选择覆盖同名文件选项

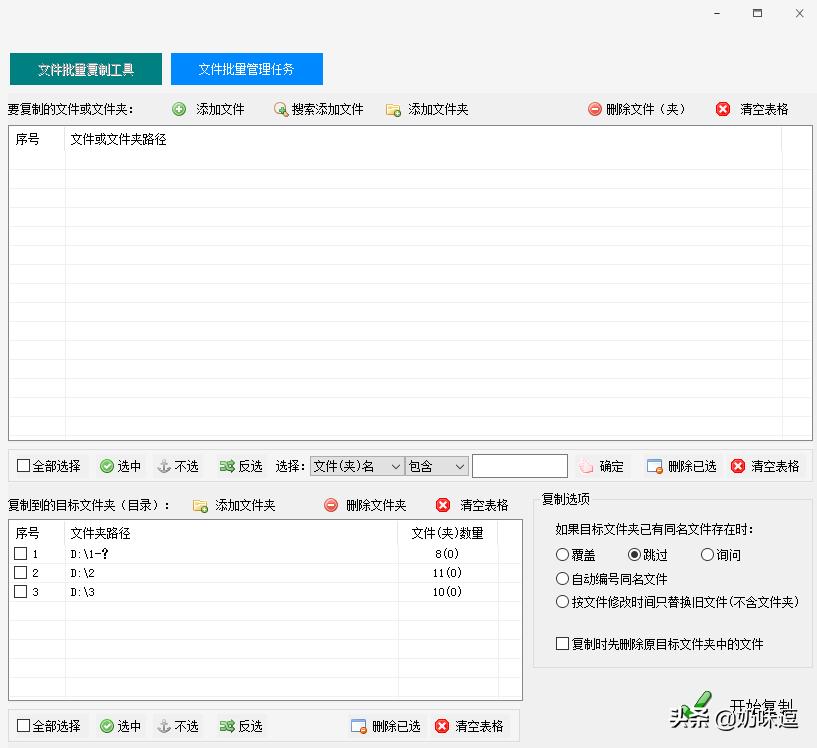pyautogui.click(x=563, y=555)
